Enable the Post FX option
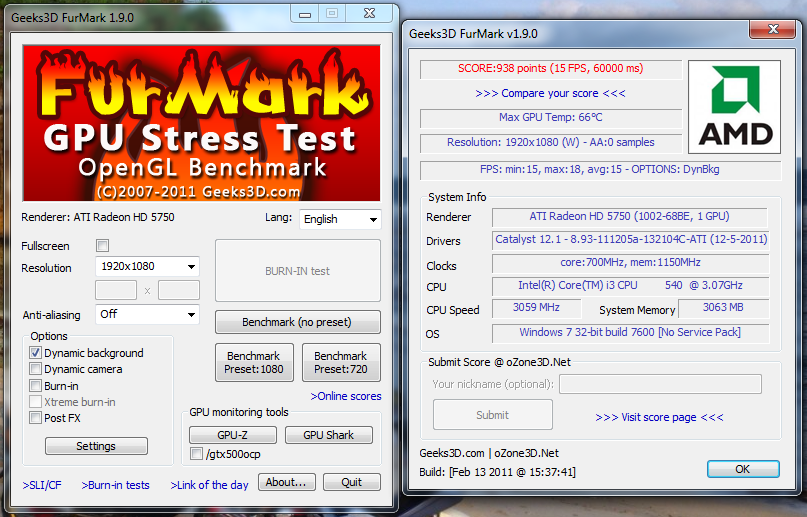 [x=36, y=418]
